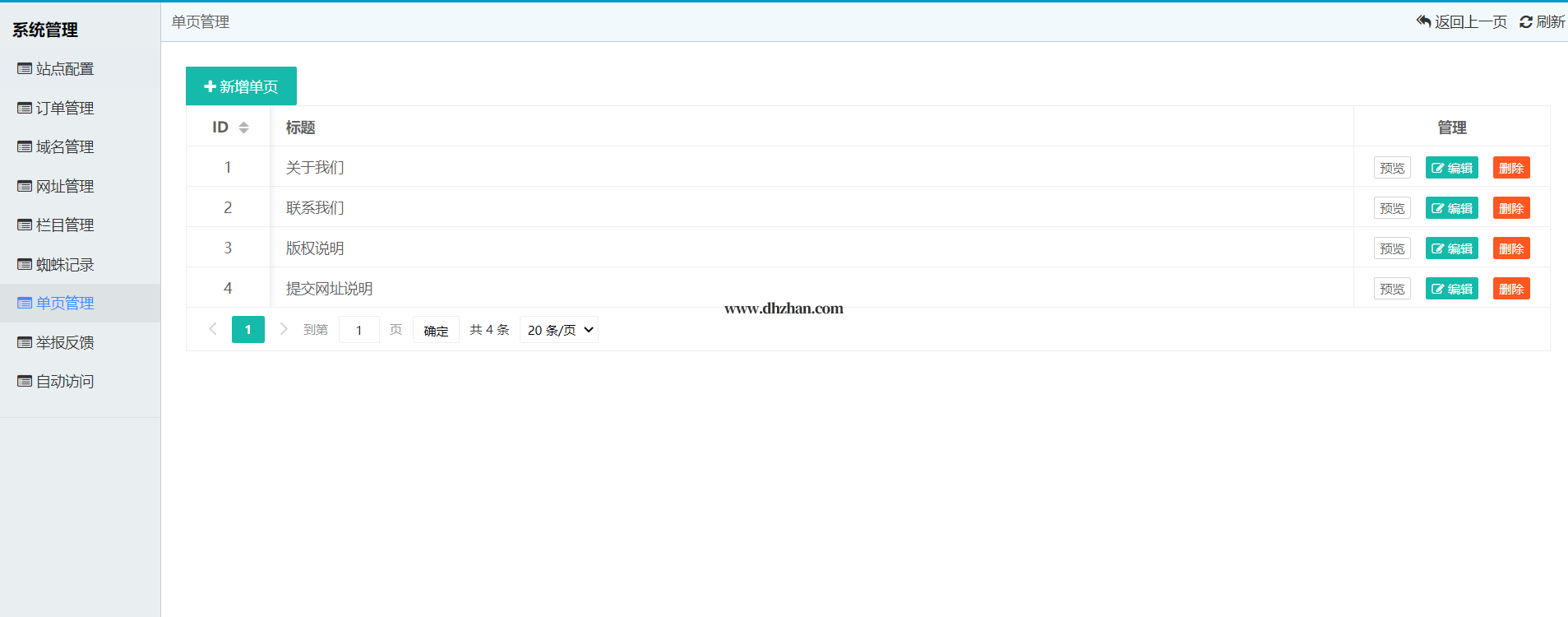Click the page number jump input field
This screenshot has height=617, width=1568.
tap(358, 330)
